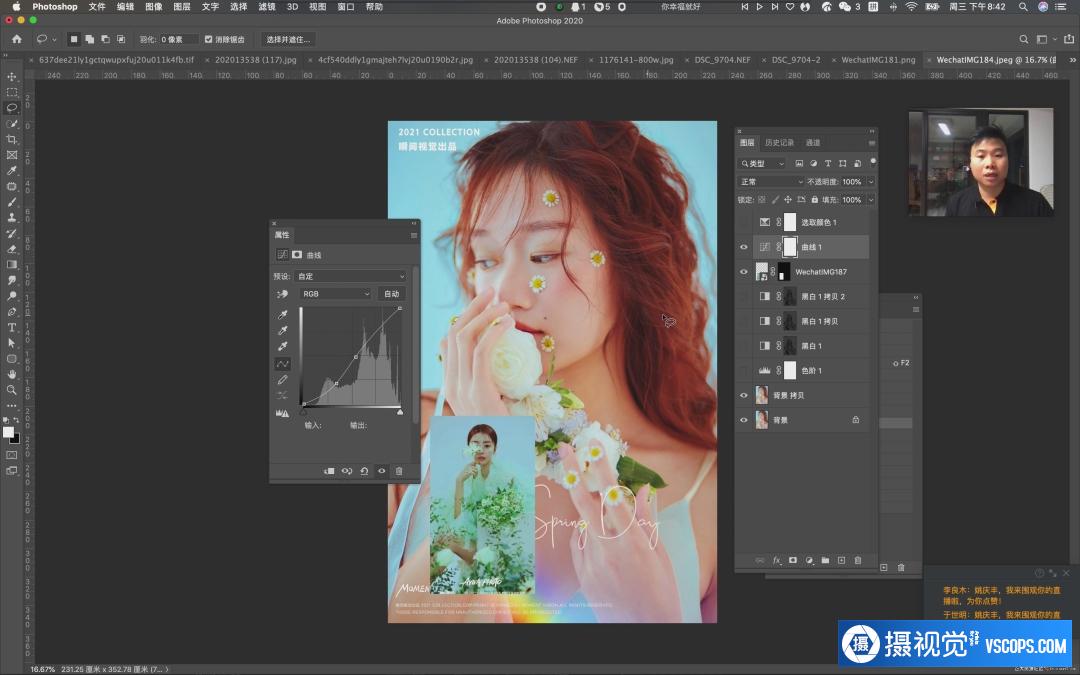This screenshot has width=1080, height=675.
Task: Select the Quick Selection tool
Action: click(x=12, y=124)
